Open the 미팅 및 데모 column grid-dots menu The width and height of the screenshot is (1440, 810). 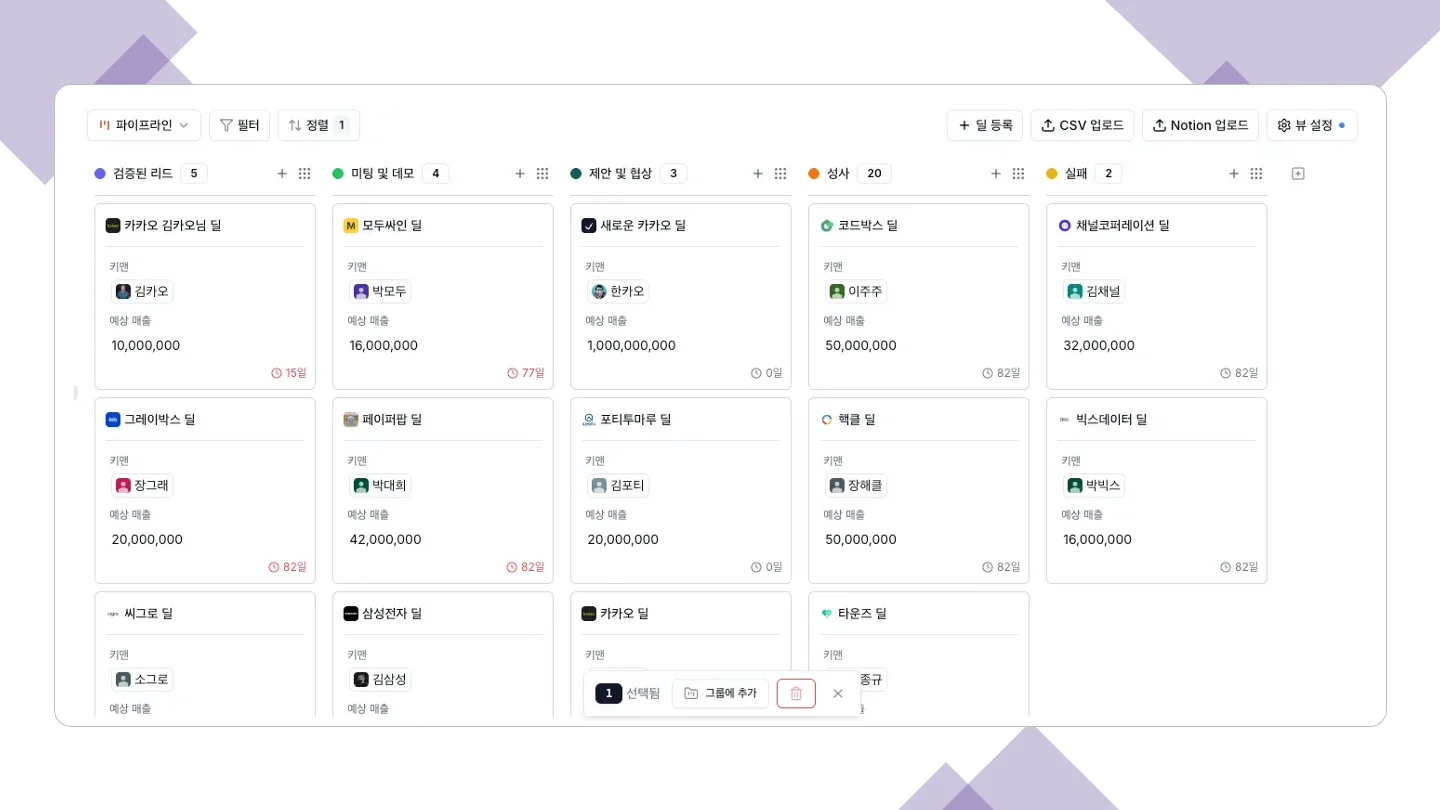coord(543,173)
